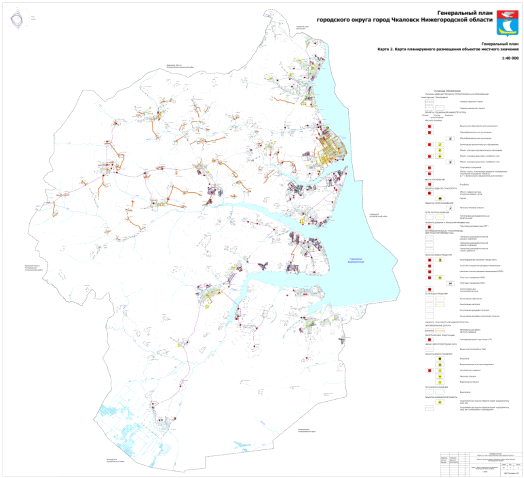Click the northernmost peninsula tip of the district

coord(272,14)
